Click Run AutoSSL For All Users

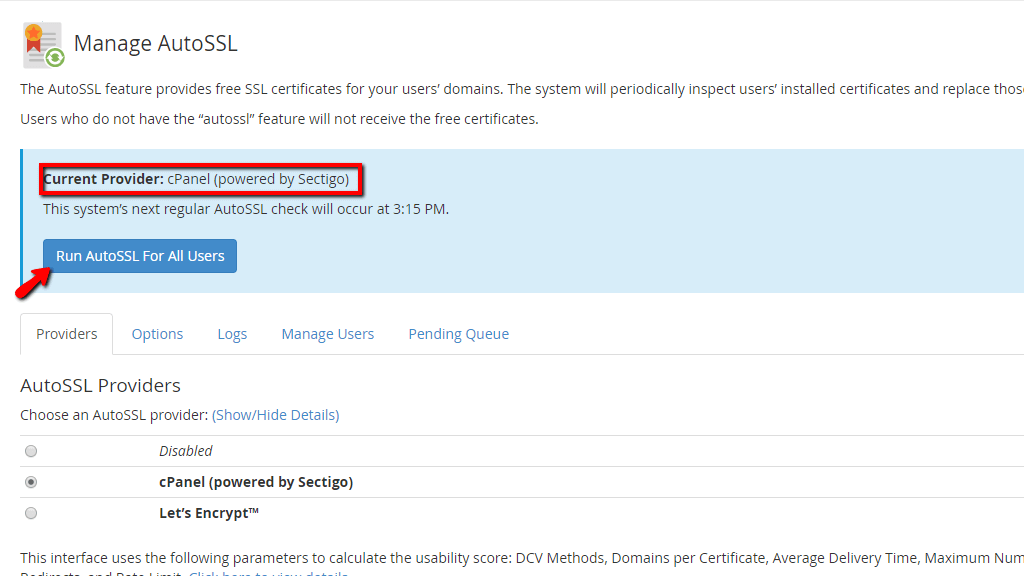[x=139, y=256]
